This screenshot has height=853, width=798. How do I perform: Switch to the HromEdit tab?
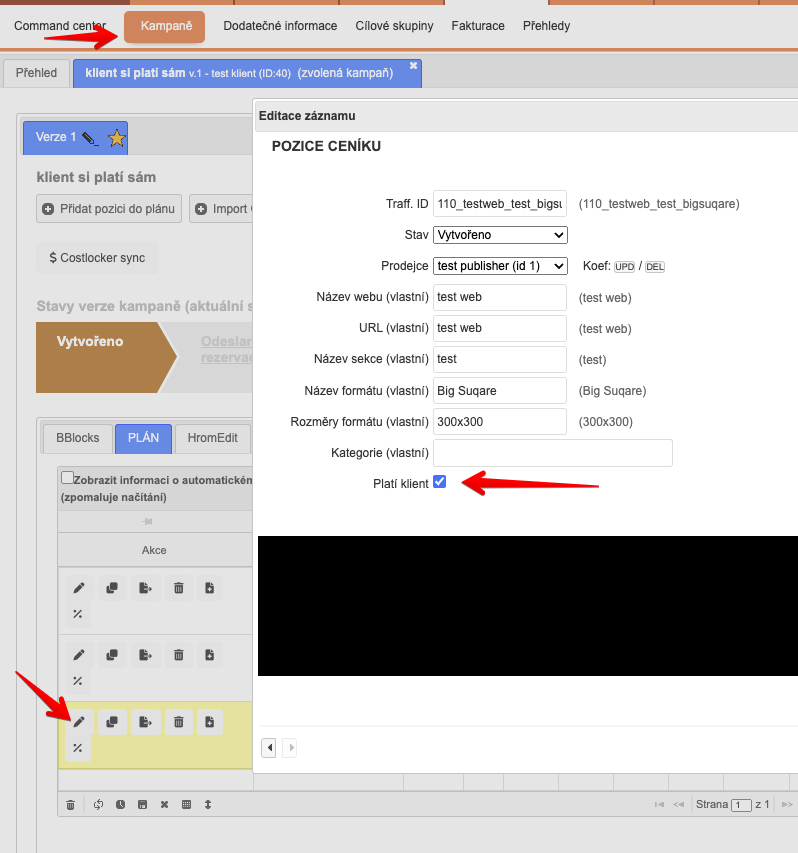point(211,438)
